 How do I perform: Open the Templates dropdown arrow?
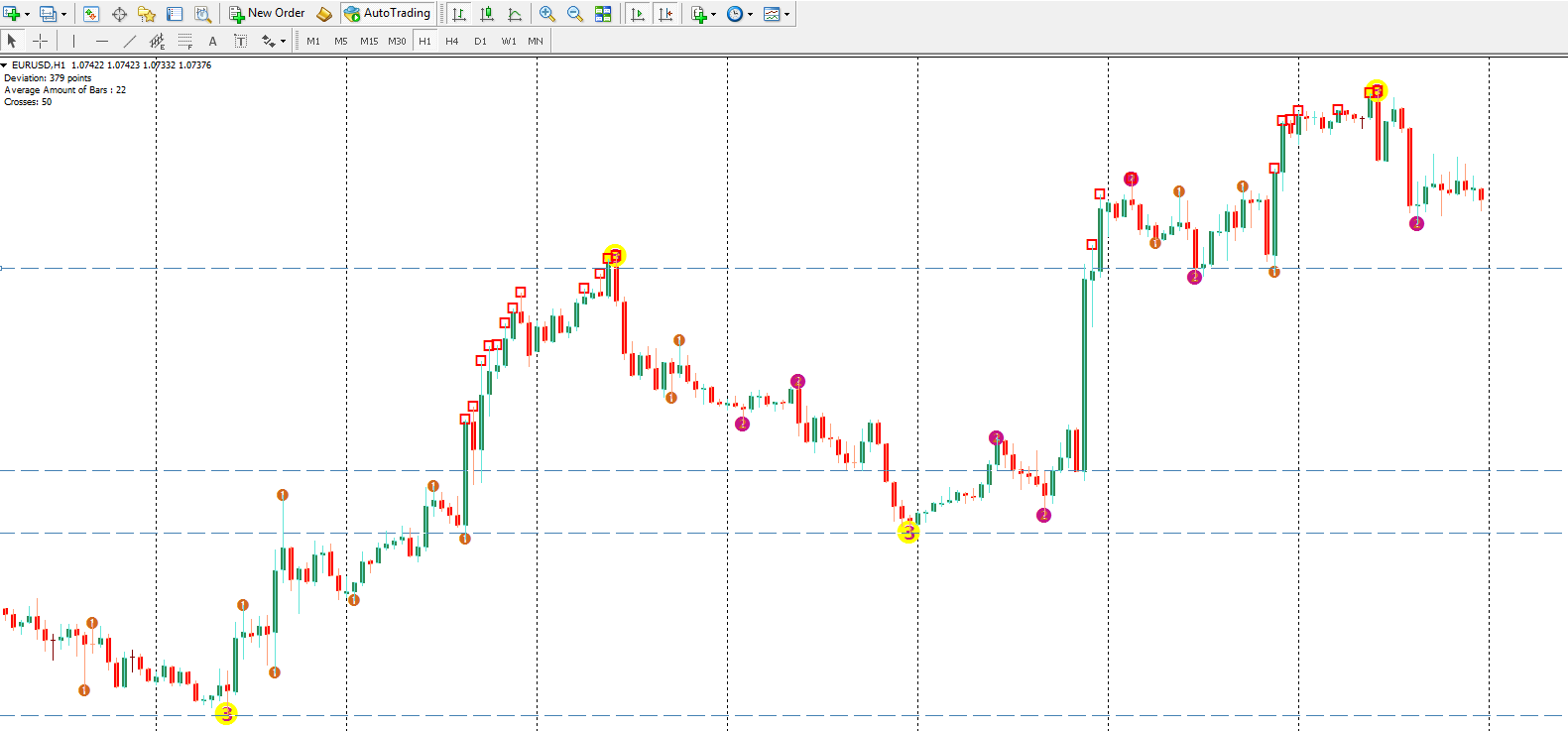click(787, 14)
